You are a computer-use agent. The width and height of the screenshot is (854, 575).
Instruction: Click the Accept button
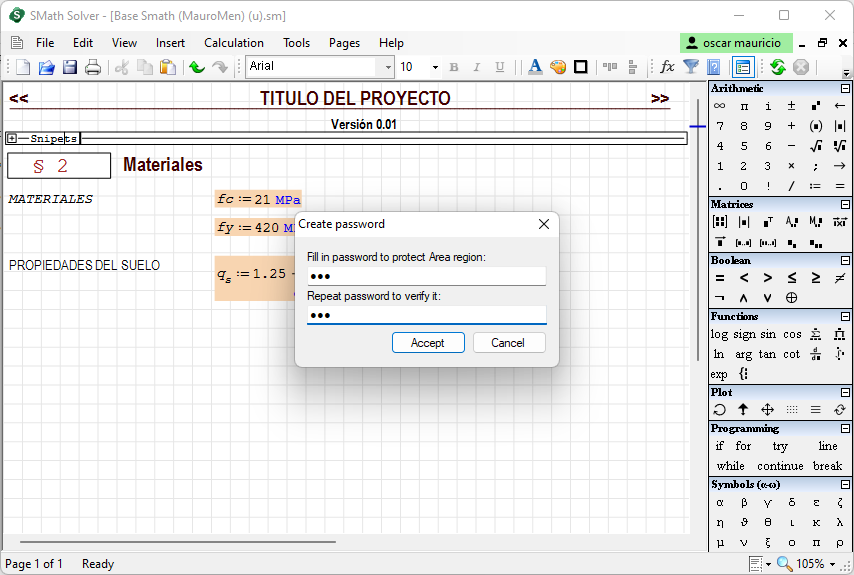(427, 343)
